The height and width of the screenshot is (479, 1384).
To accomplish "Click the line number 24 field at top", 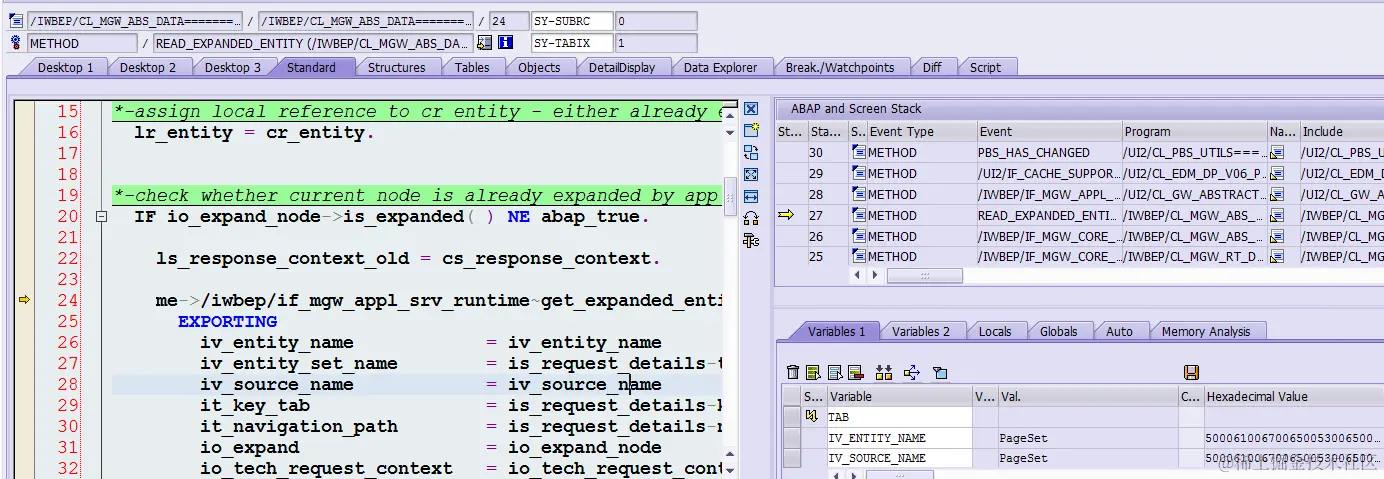I will pyautogui.click(x=507, y=21).
